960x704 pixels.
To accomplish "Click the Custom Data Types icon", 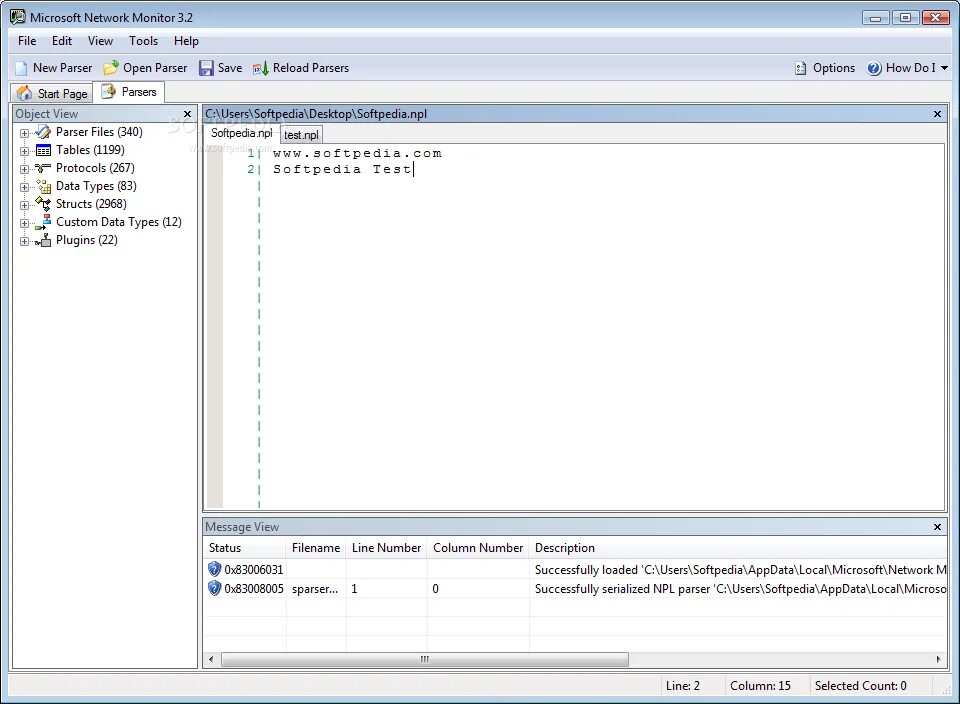I will pos(43,222).
